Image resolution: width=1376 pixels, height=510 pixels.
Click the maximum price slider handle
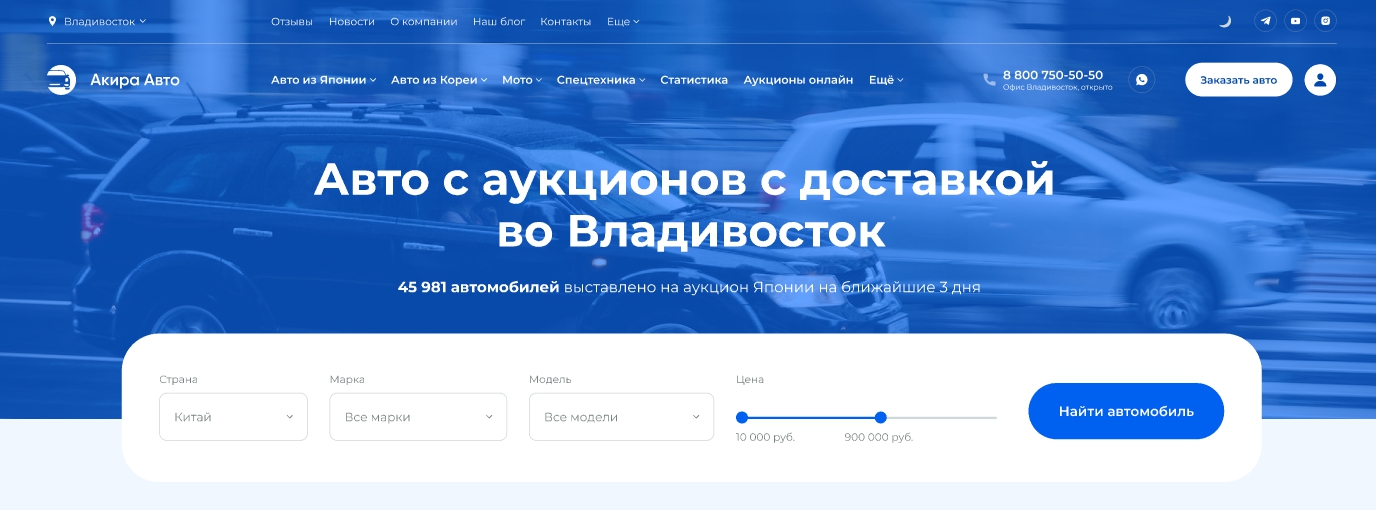pos(880,417)
